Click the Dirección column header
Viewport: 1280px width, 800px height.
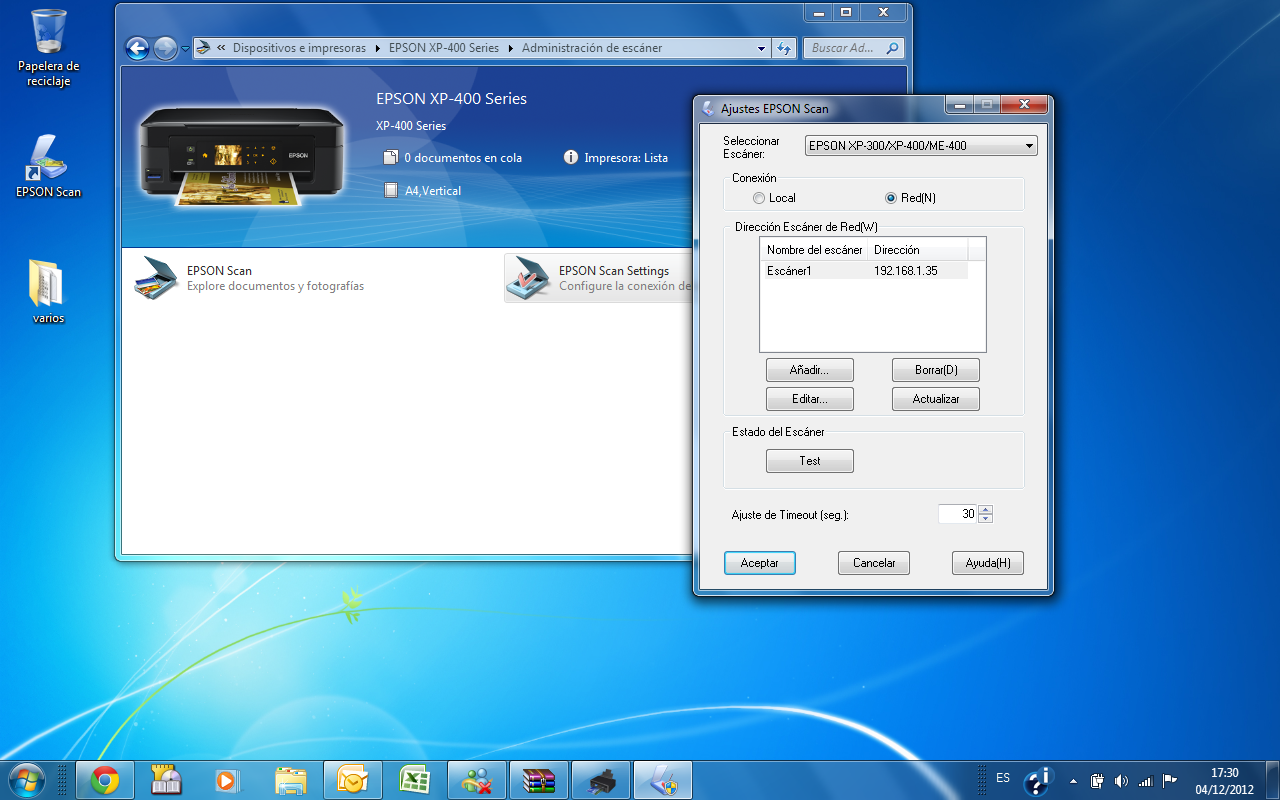(917, 250)
